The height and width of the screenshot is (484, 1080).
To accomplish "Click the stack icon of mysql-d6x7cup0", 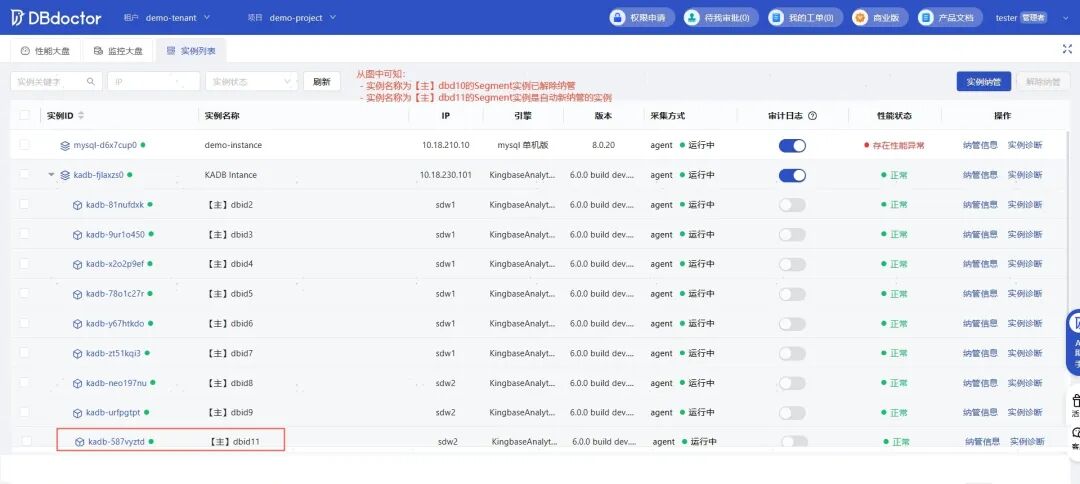I will click(x=65, y=145).
